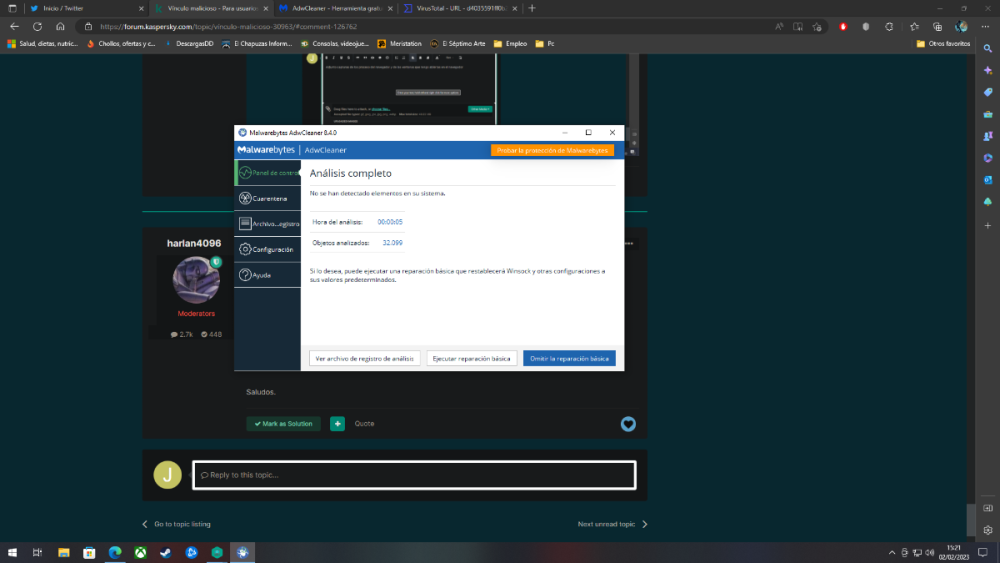This screenshot has width=1000, height=563.
Task: Open the Archivos de registro sidebar item
Action: (267, 224)
